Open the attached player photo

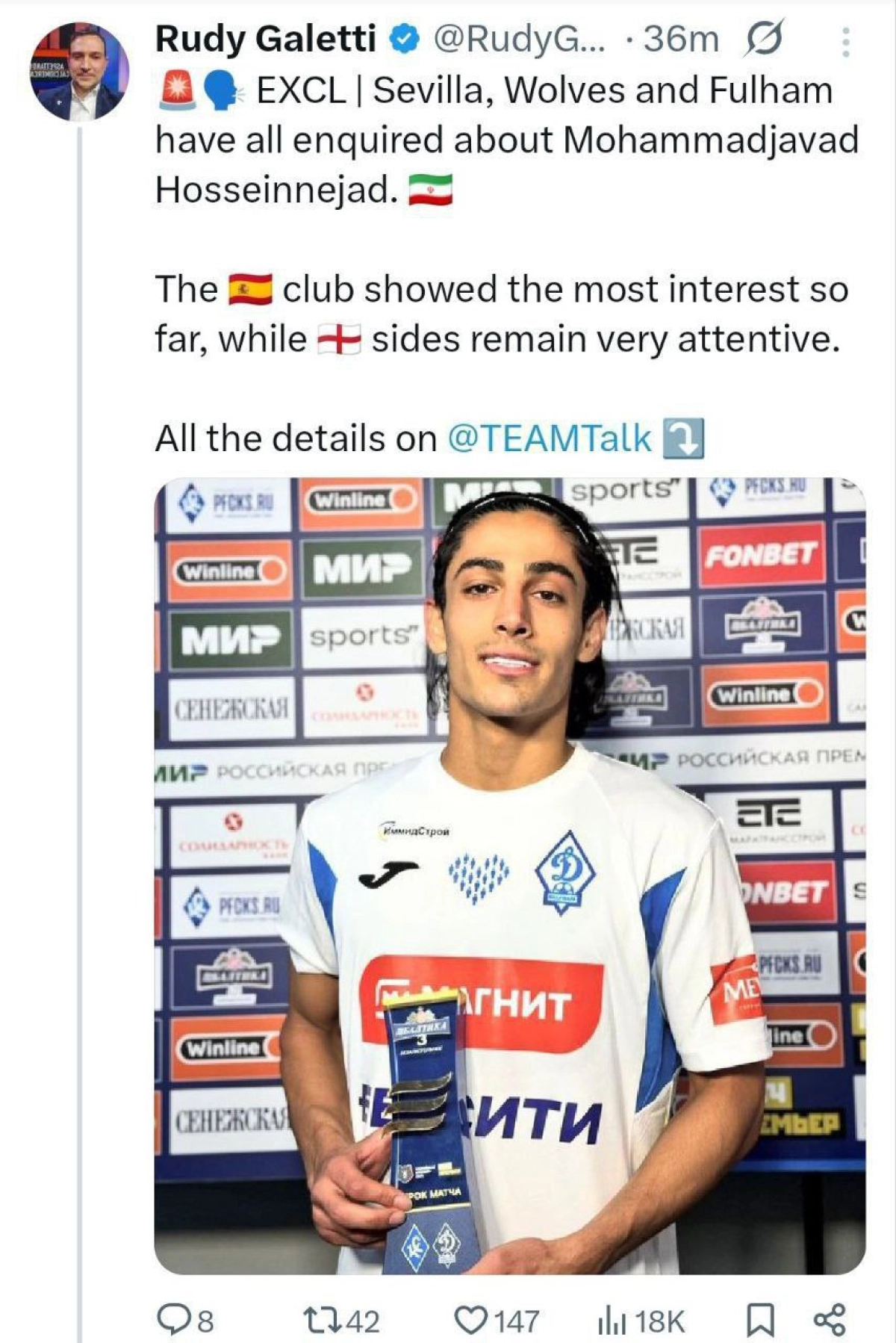coord(510,875)
